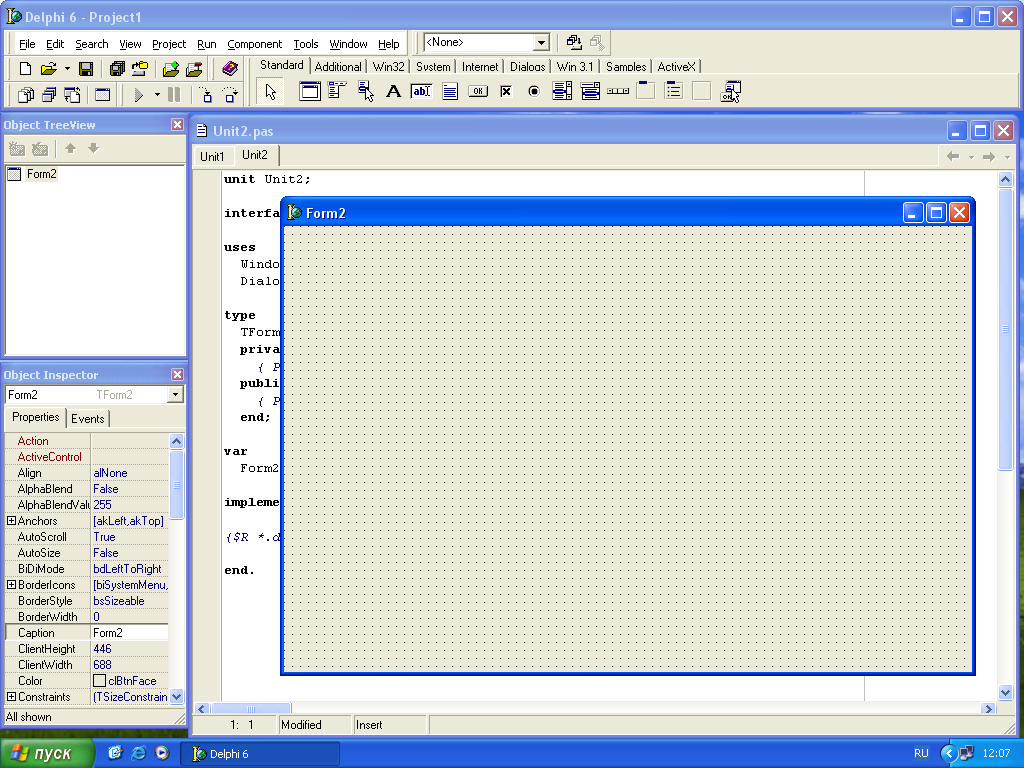Click Remove File from Project icon
The image size is (1024, 768).
tap(194, 69)
